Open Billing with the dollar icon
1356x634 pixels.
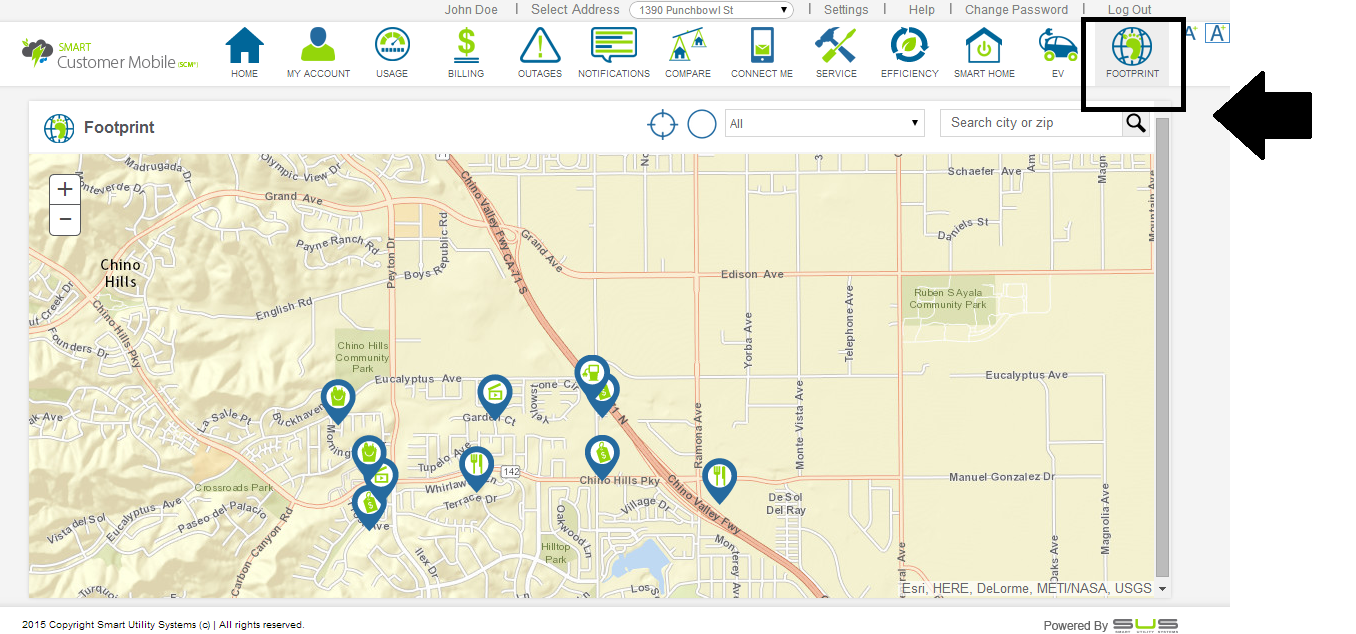click(x=465, y=53)
